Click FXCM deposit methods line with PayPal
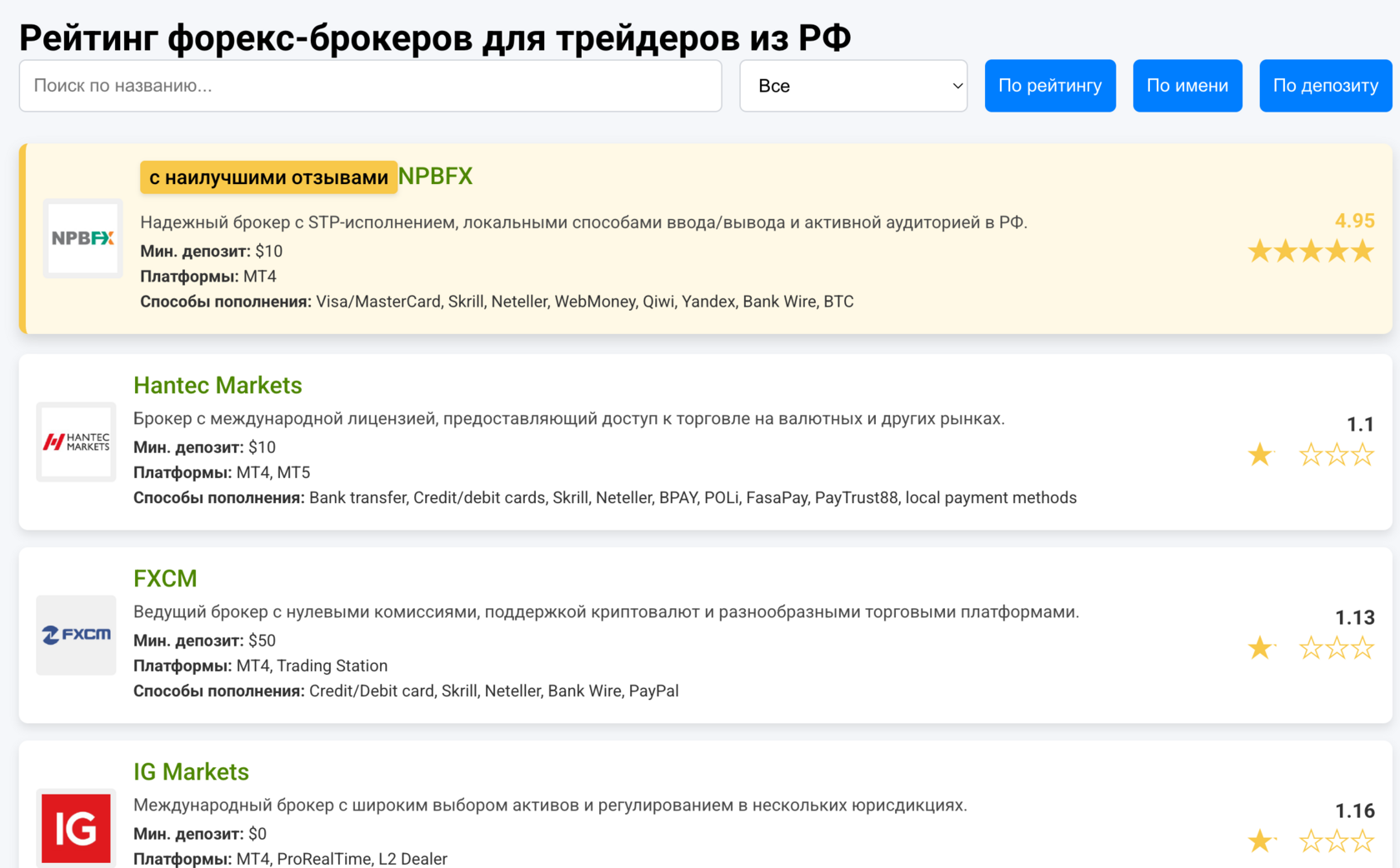The height and width of the screenshot is (868, 1400). pos(406,691)
